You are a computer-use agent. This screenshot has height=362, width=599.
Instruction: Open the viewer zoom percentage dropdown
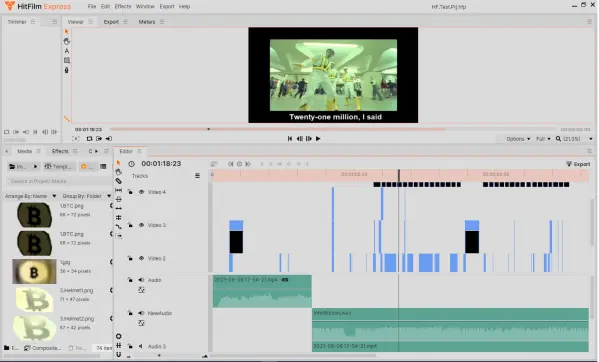tap(591, 139)
